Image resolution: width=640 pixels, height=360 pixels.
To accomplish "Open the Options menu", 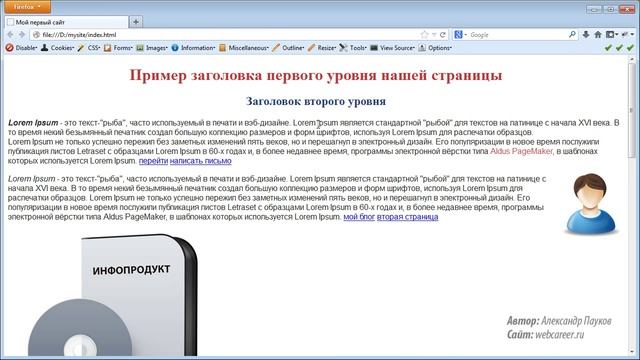I will (440, 48).
